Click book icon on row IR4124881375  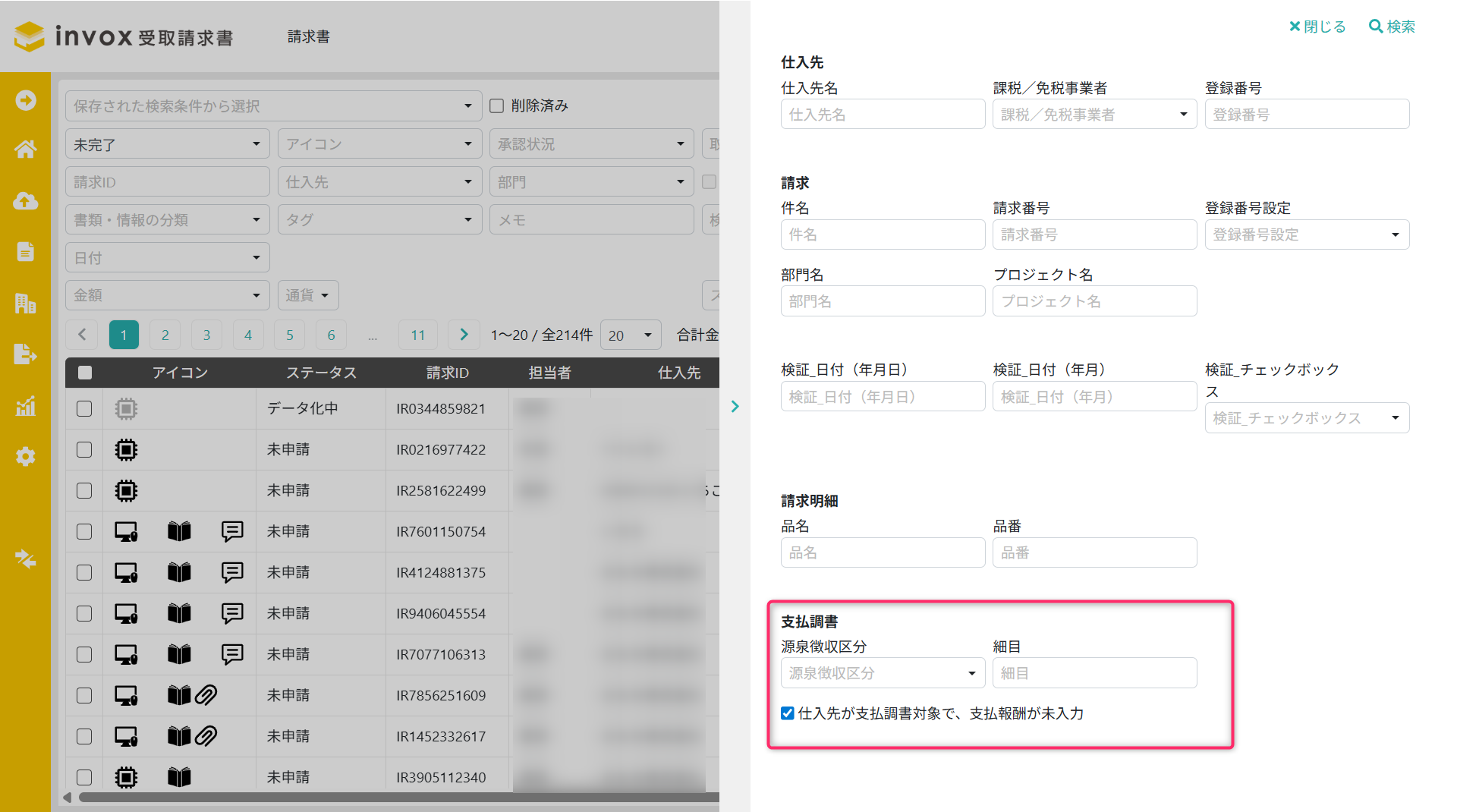[179, 572]
